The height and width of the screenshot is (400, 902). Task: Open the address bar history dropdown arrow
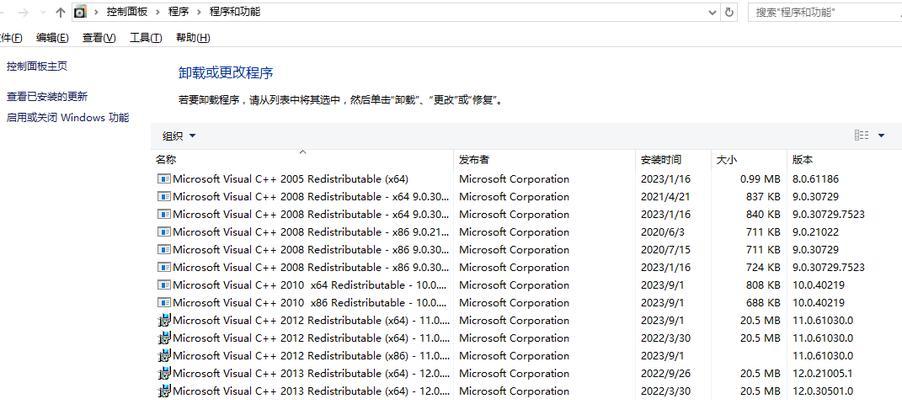pos(713,12)
